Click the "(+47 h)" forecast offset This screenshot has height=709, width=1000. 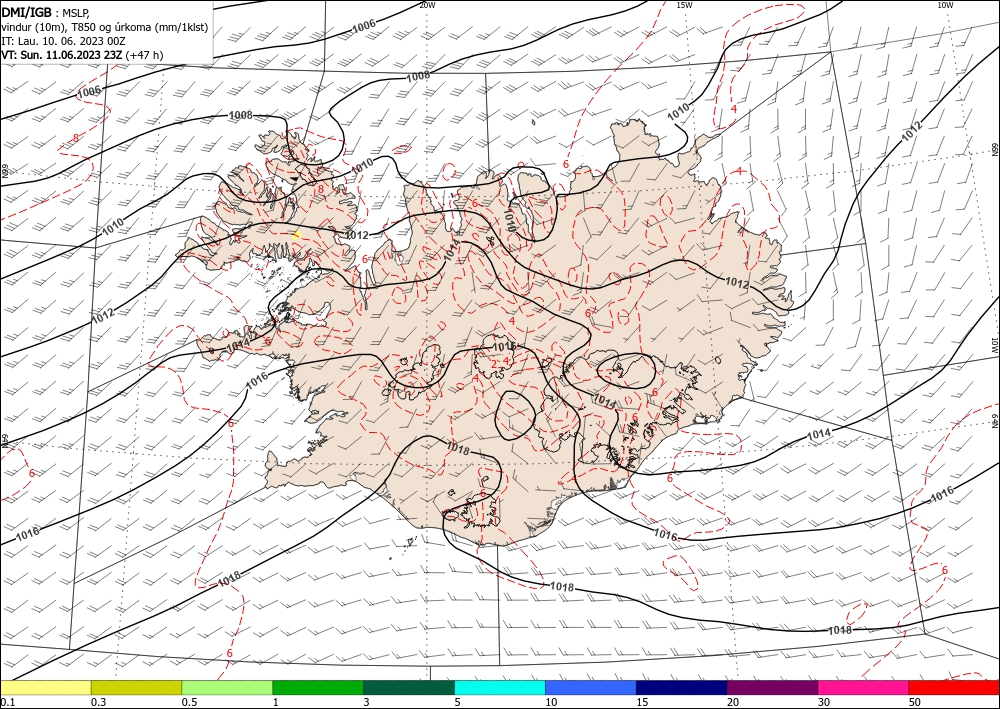(x=144, y=55)
